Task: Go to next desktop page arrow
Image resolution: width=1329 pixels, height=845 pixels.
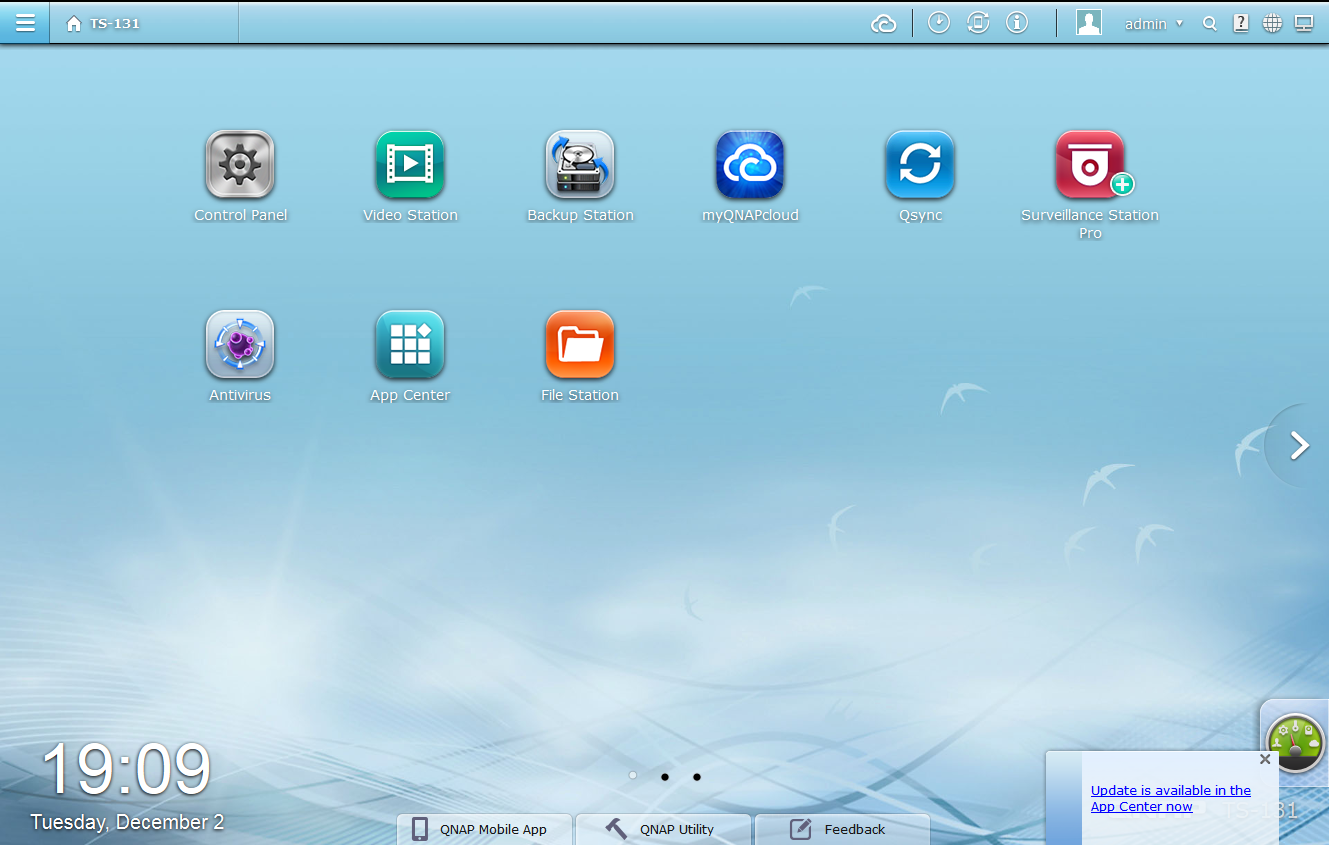Action: point(1298,445)
